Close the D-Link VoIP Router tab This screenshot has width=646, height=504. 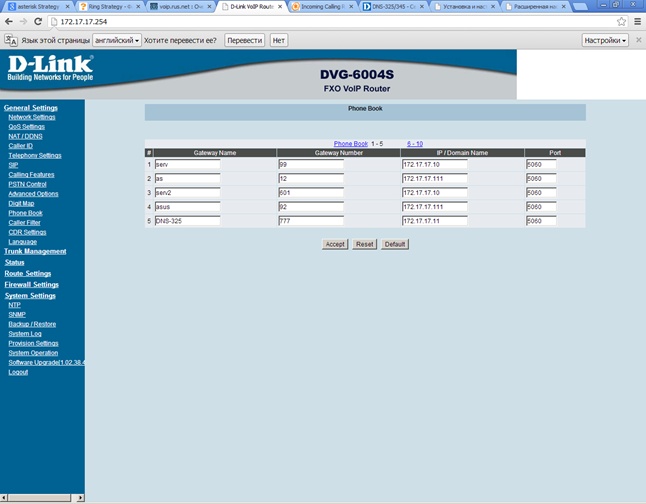280,7
